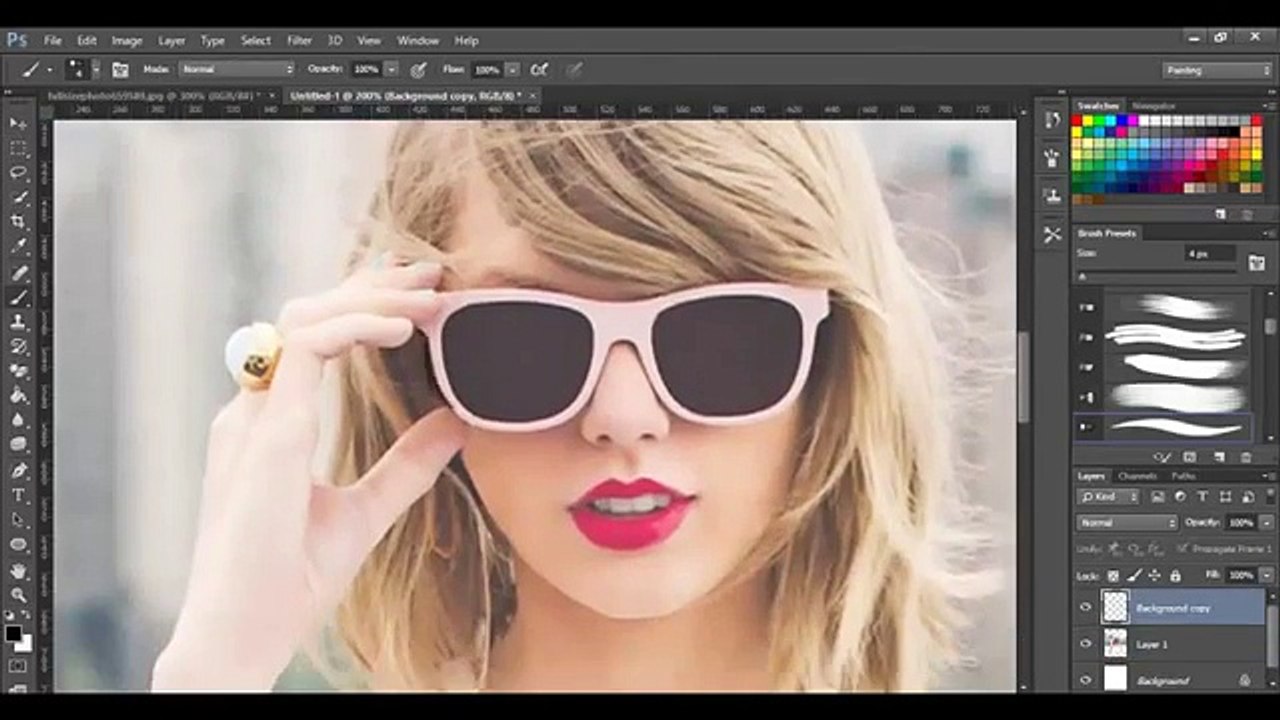Toggle lock transparent pixels
This screenshot has height=720, width=1280.
pos(1112,576)
